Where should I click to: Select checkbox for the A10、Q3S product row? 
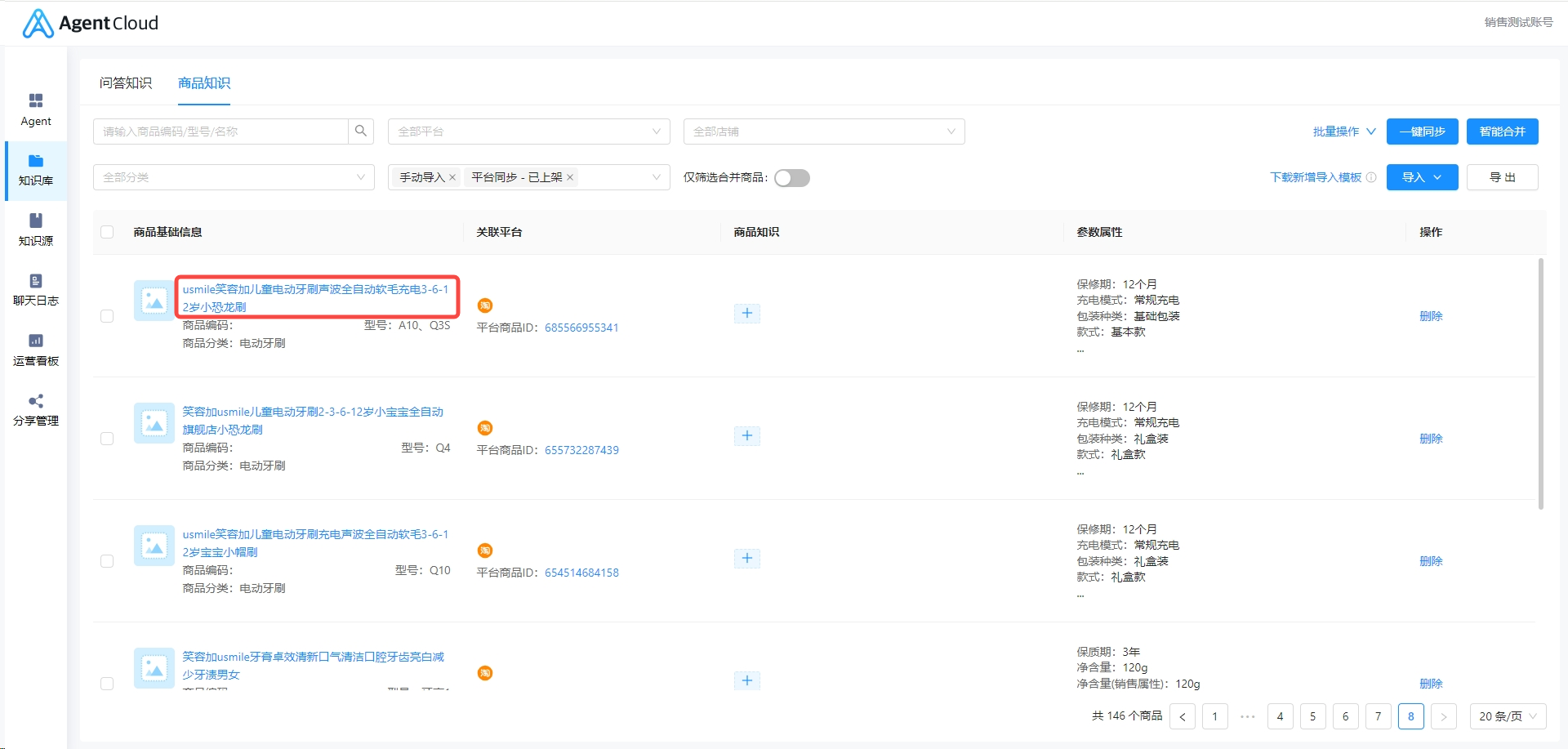point(107,316)
